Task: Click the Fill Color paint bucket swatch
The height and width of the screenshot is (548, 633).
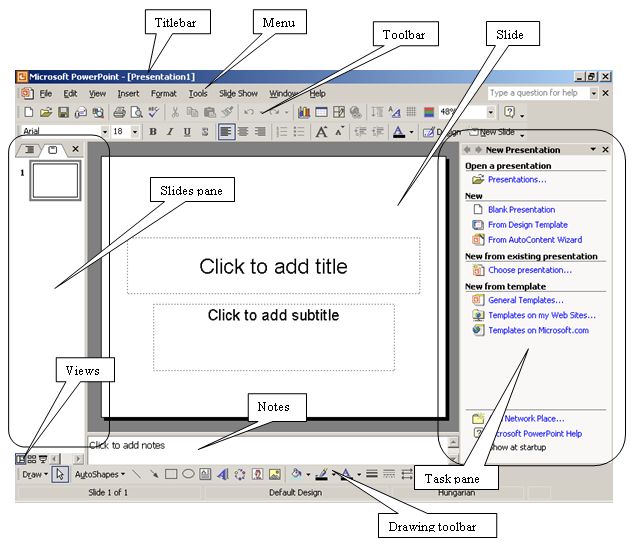Action: pyautogui.click(x=297, y=474)
